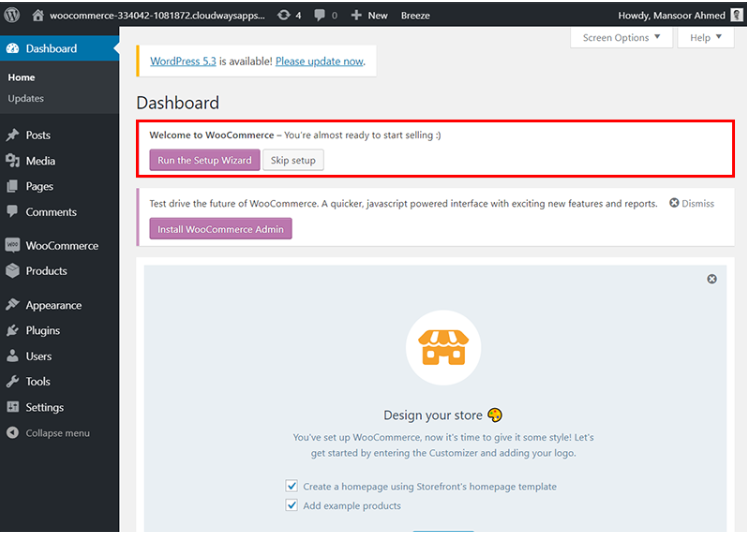Click the home icon beside the site name
747x536 pixels.
[38, 15]
